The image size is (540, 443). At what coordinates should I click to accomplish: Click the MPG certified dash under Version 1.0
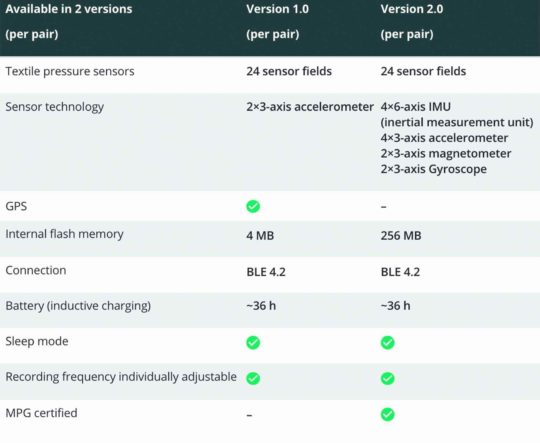(x=249, y=415)
